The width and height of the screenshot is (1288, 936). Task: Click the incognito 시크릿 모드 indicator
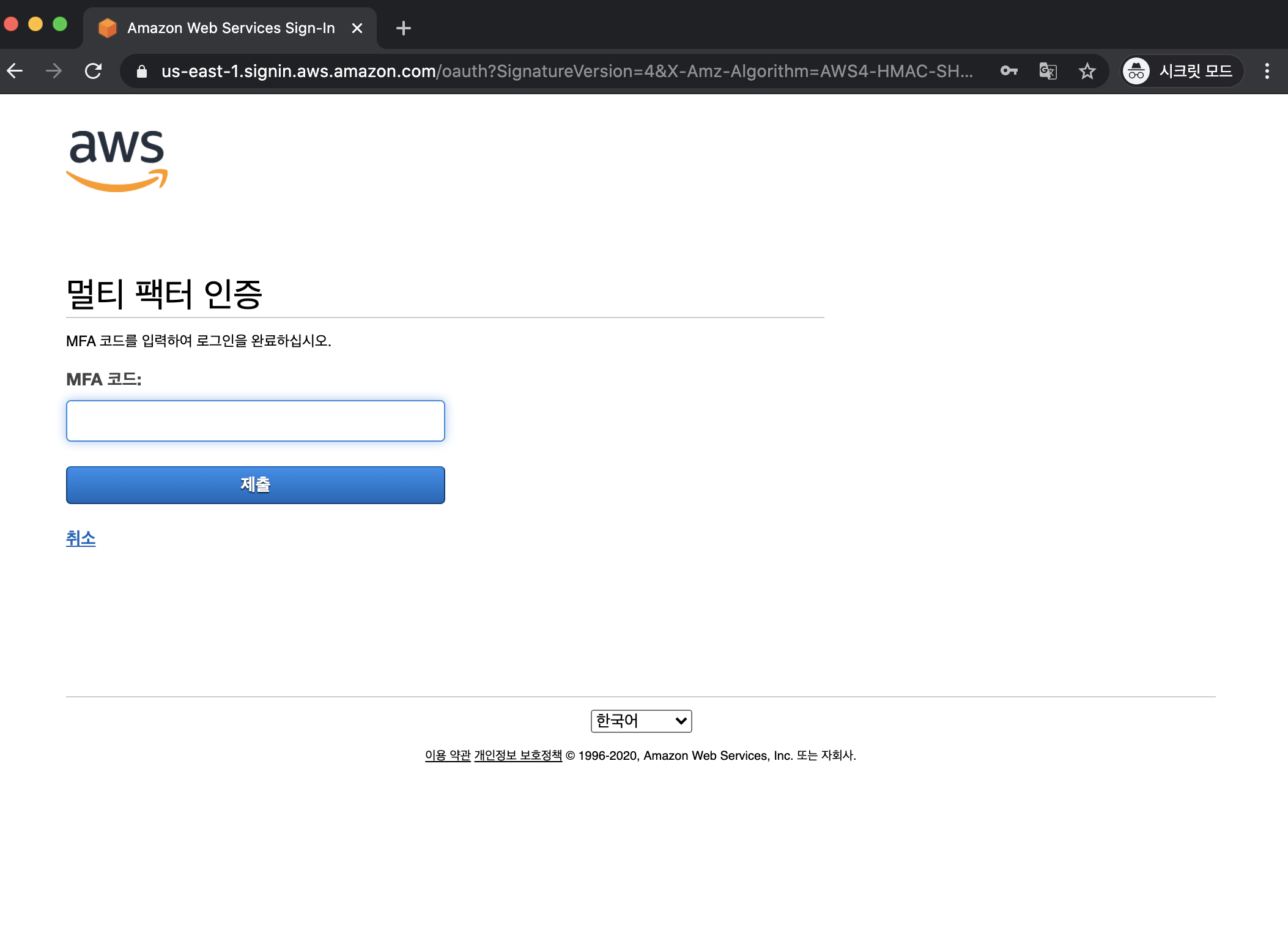(1181, 71)
